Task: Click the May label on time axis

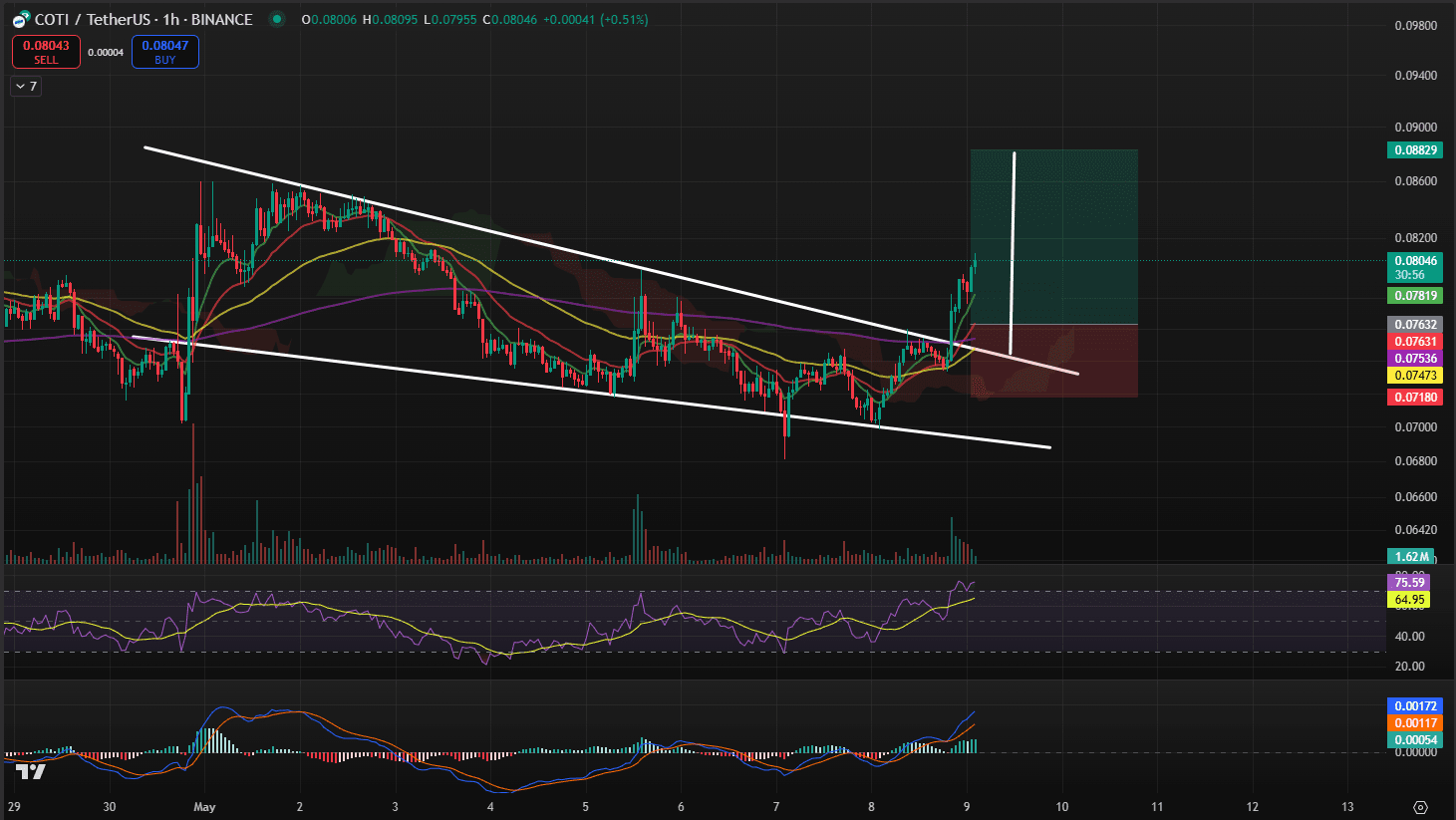Action: [x=204, y=807]
